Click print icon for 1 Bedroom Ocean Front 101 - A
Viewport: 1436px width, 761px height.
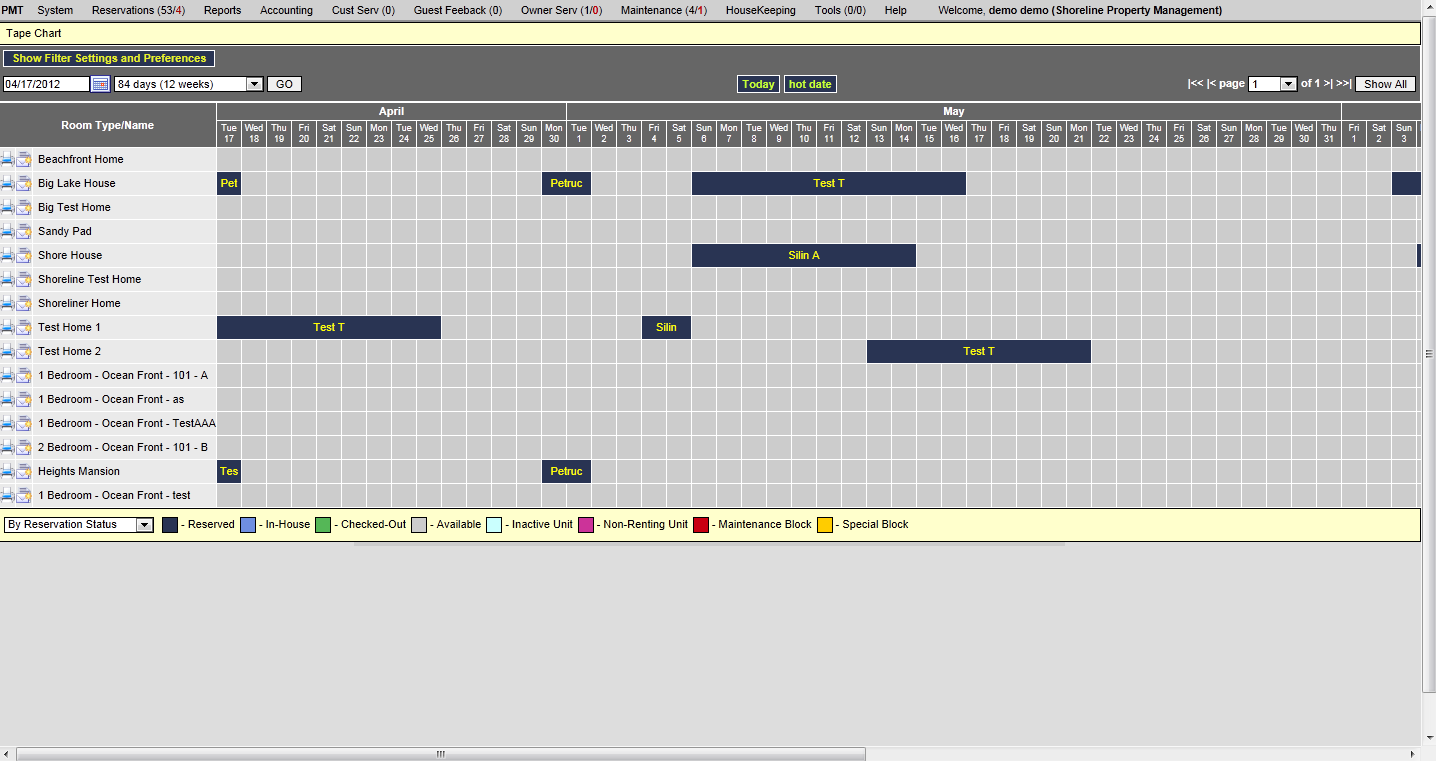click(x=7, y=375)
